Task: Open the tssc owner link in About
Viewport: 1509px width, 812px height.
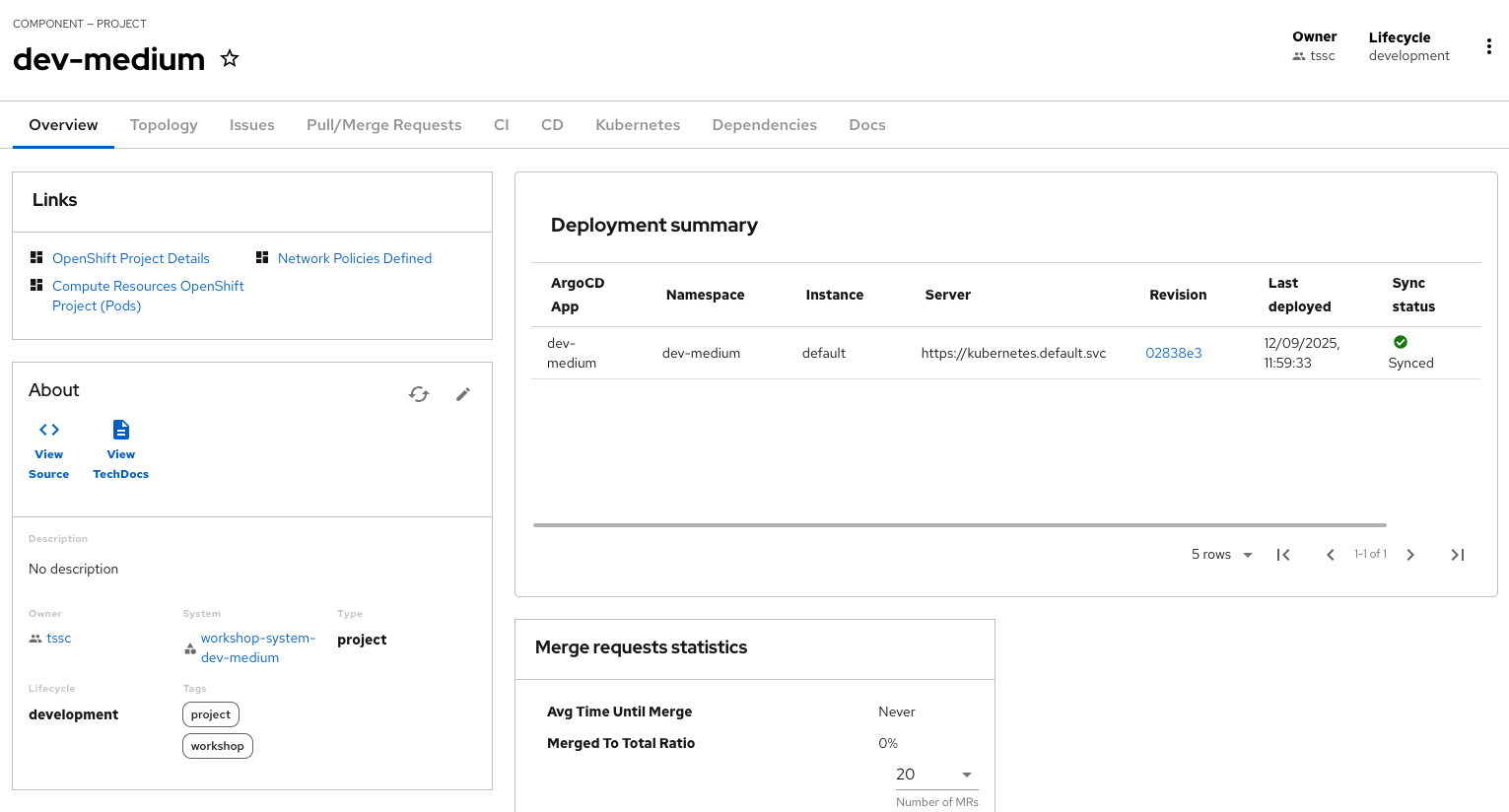Action: (59, 639)
